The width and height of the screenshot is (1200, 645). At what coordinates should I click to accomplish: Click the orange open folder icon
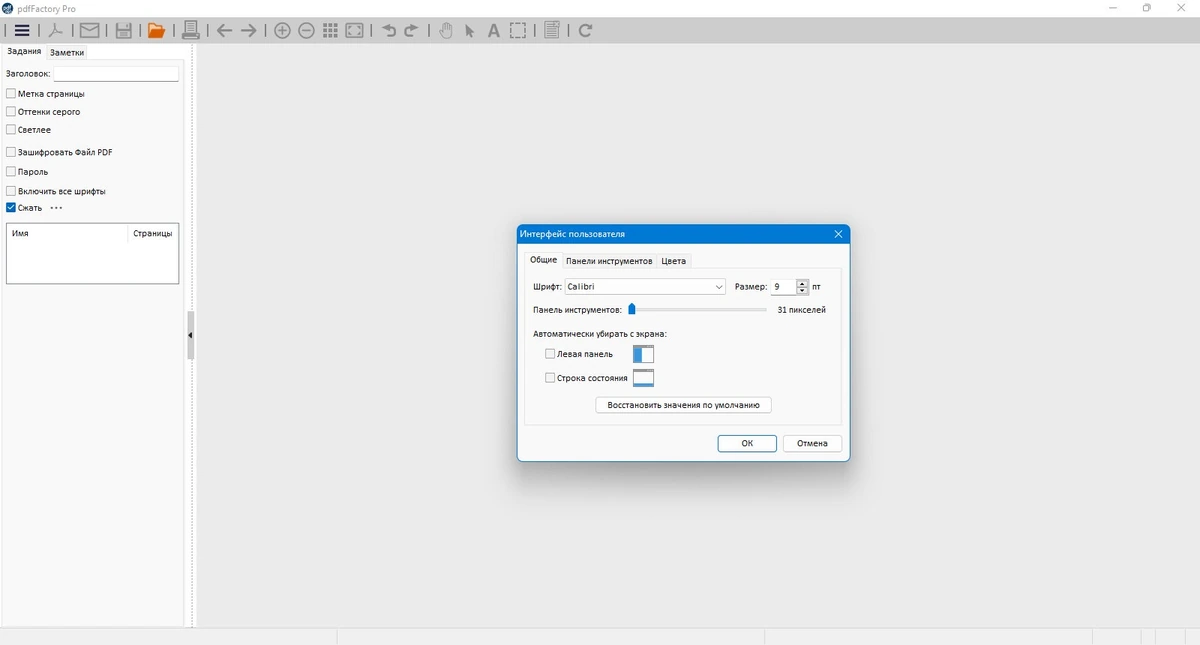coord(156,31)
